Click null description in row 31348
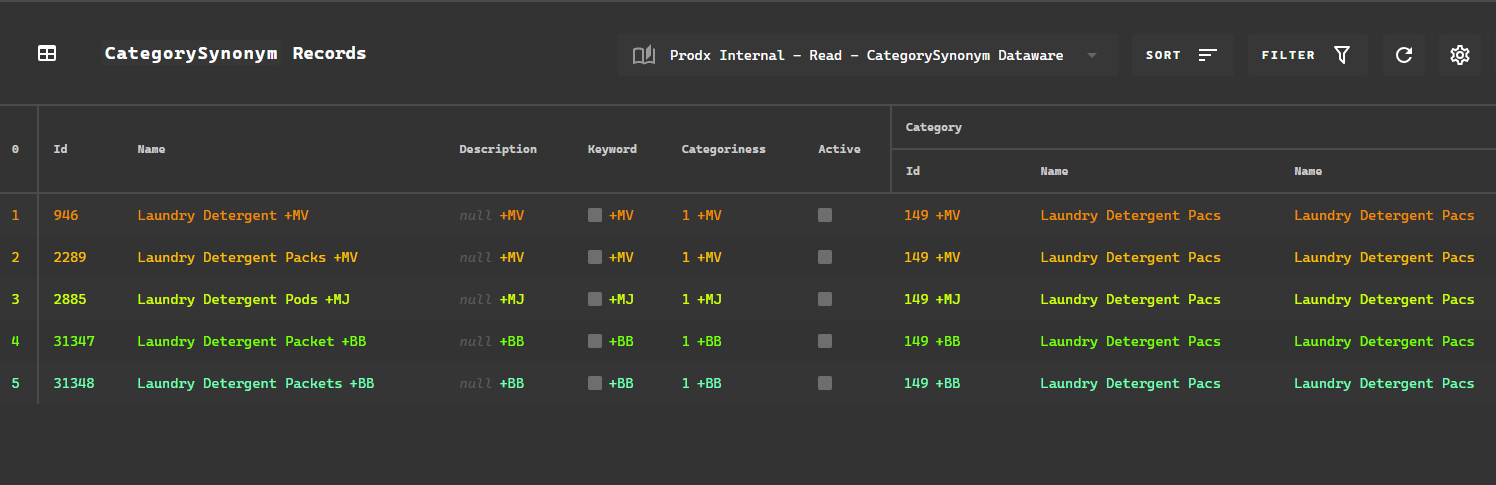1496x485 pixels. point(475,383)
